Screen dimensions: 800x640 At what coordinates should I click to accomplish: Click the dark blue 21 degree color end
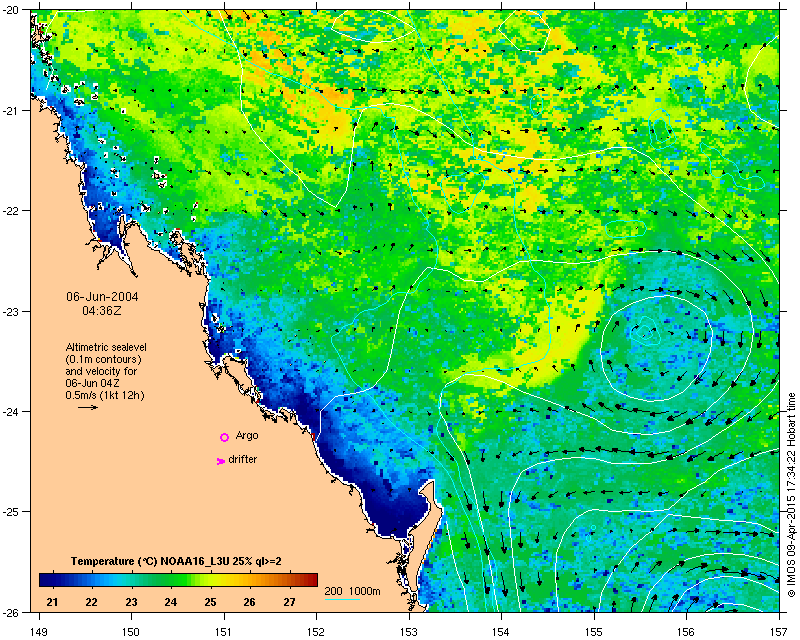click(47, 580)
